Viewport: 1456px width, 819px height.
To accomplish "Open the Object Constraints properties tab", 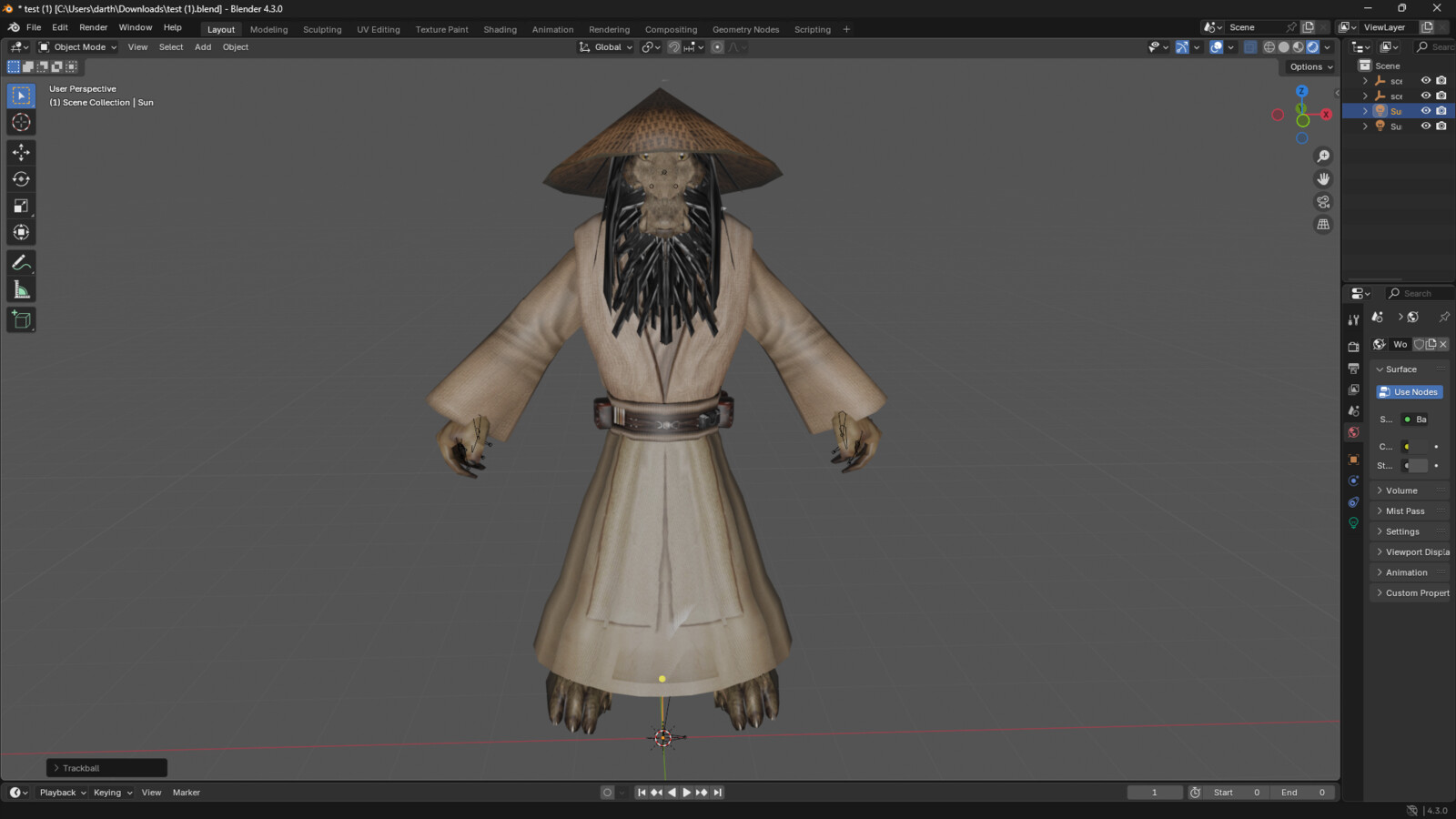I will click(1353, 502).
